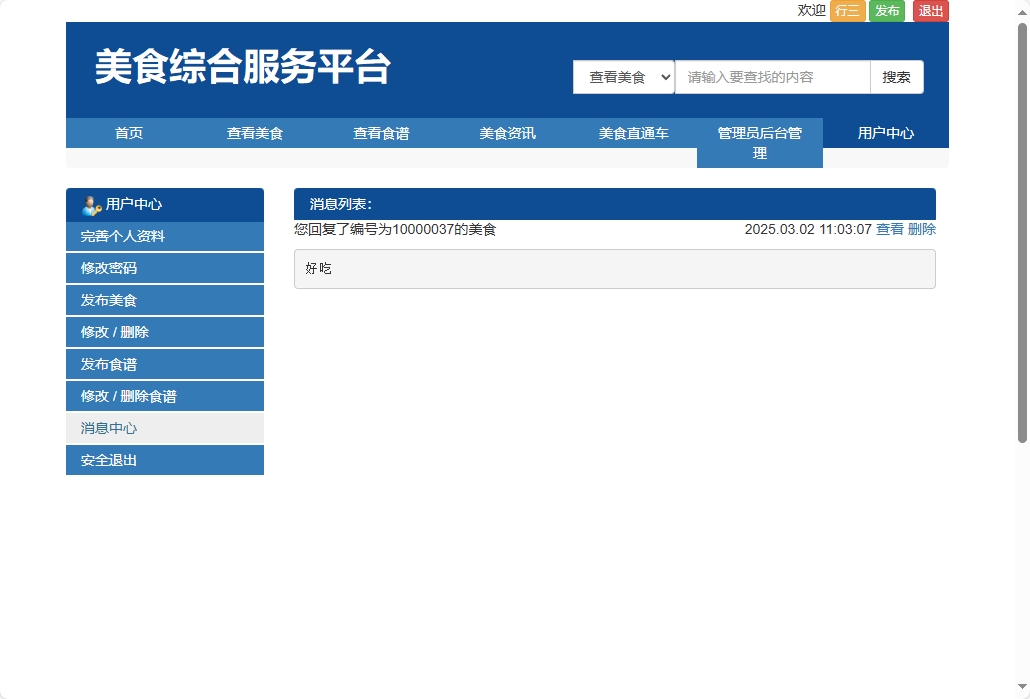Open the 用户中心 tab
This screenshot has height=699, width=1030.
885,132
